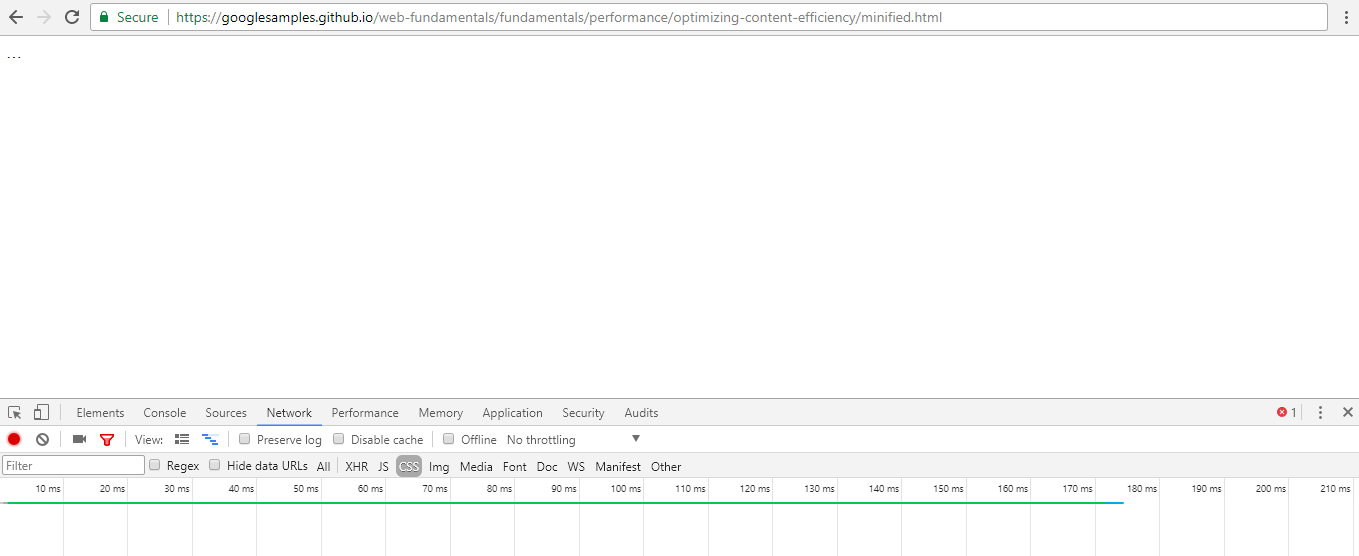Open the Elements tab
Image resolution: width=1359 pixels, height=556 pixels.
(x=100, y=412)
